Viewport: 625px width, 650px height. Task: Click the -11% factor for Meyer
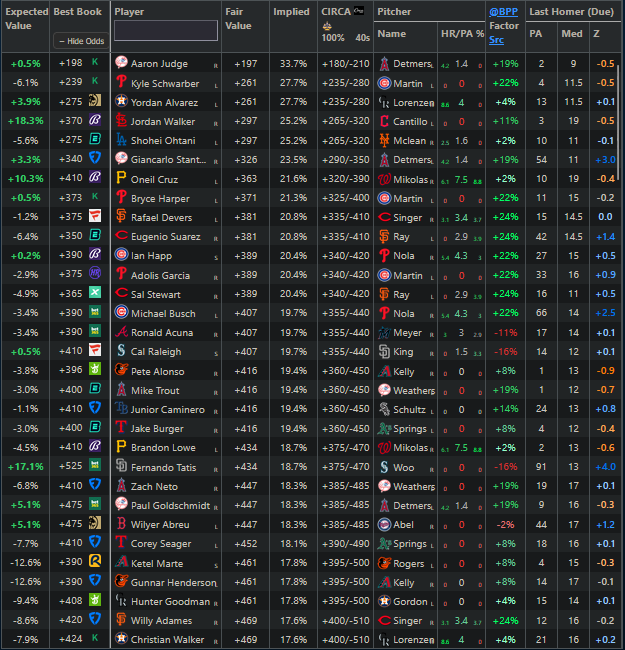[x=506, y=332]
